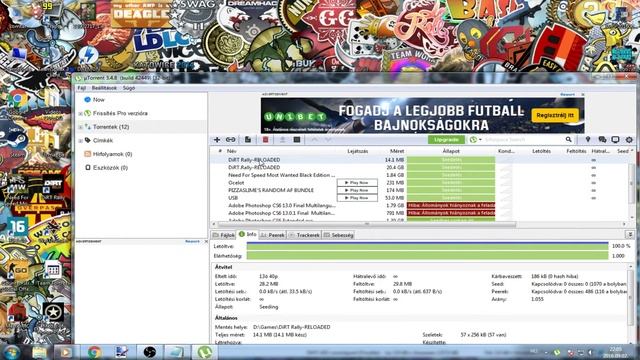Select Now in the sidebar
The image size is (640, 360).
tap(98, 100)
